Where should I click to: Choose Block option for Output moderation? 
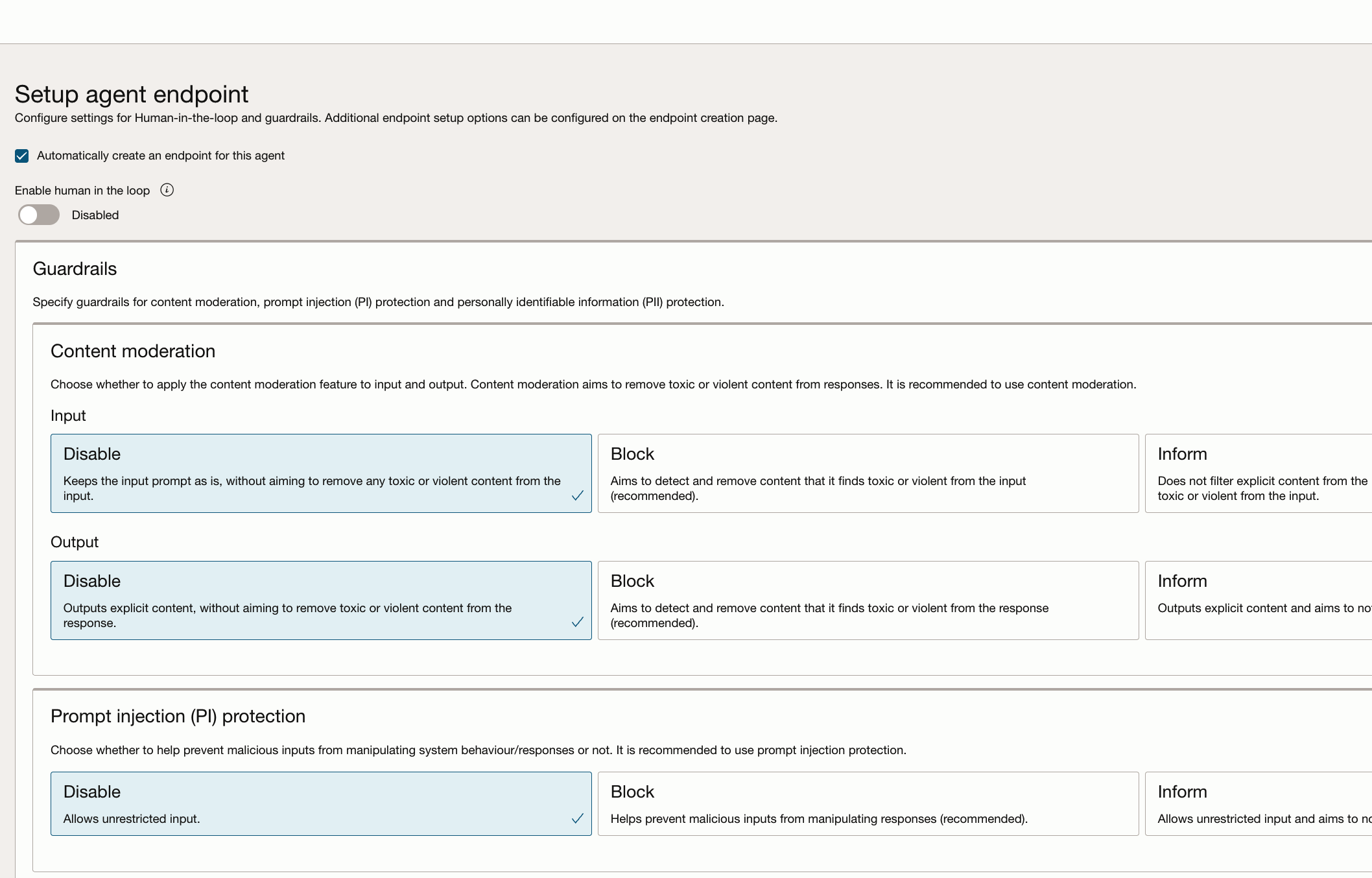pyautogui.click(x=868, y=600)
